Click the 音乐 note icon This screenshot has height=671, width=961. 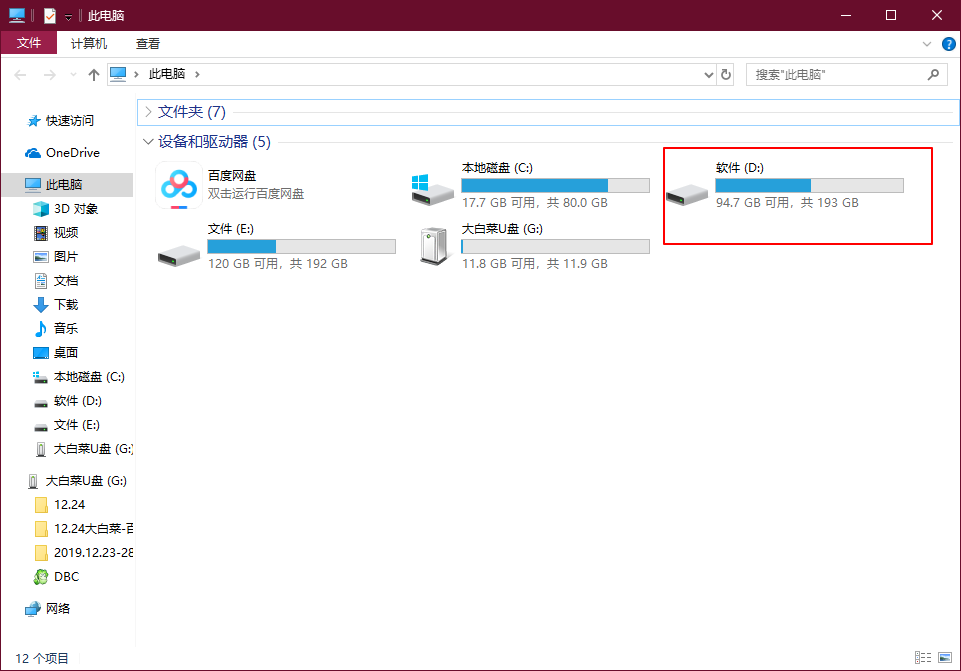point(40,328)
